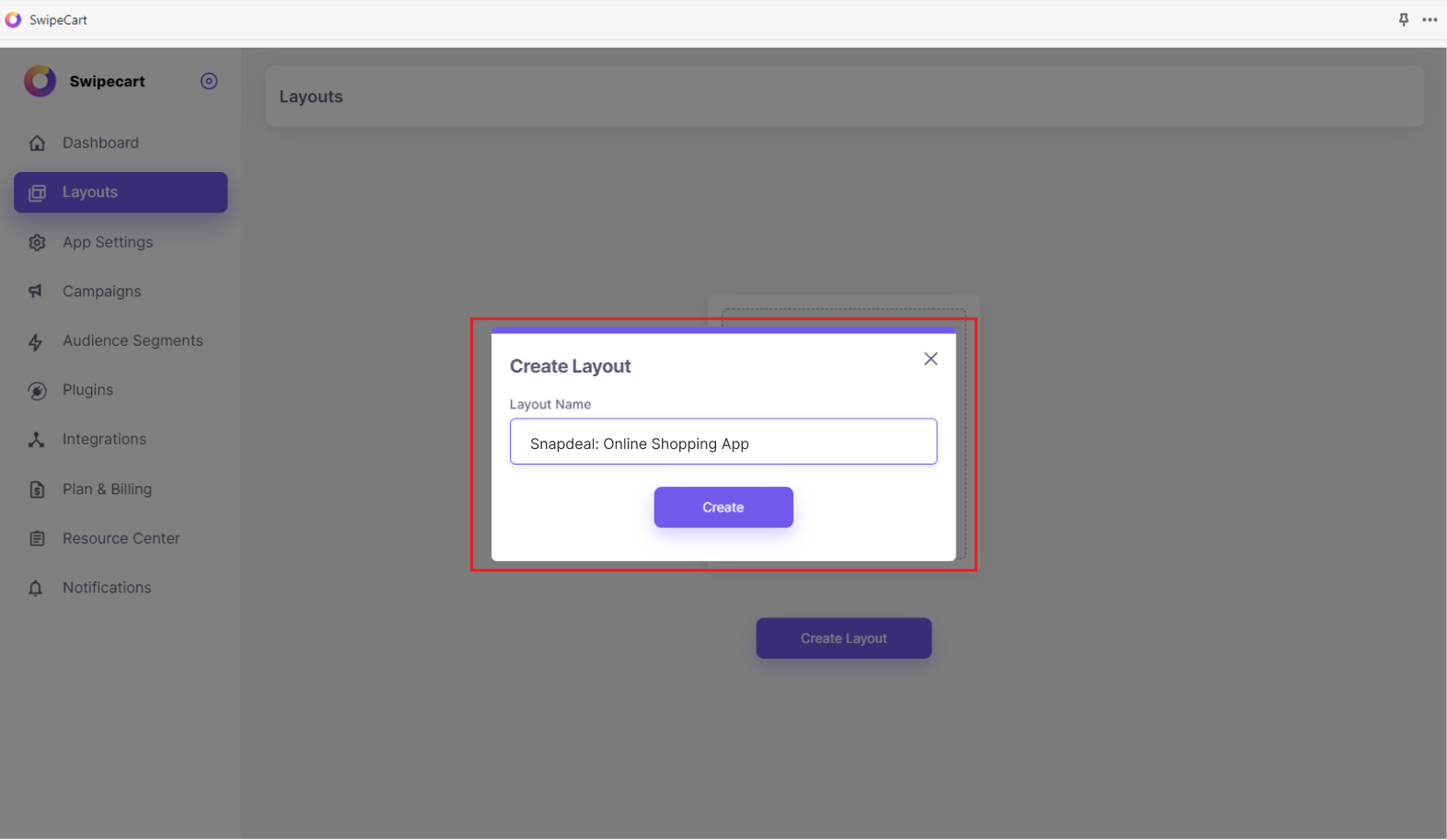Click the Resource Center clipboard icon

37,539
